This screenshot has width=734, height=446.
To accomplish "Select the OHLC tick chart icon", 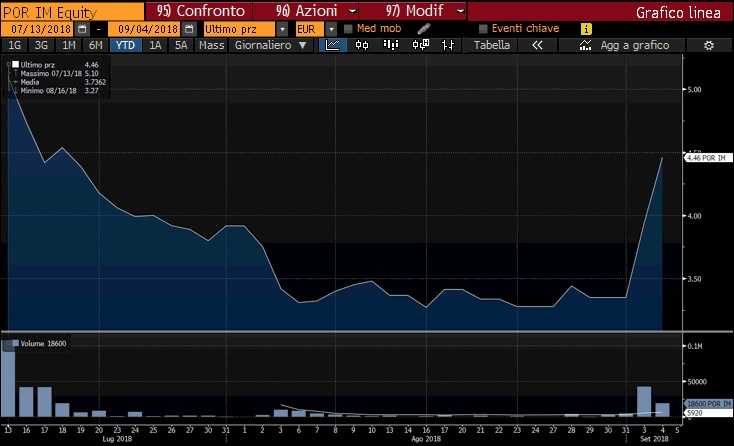I will point(448,45).
